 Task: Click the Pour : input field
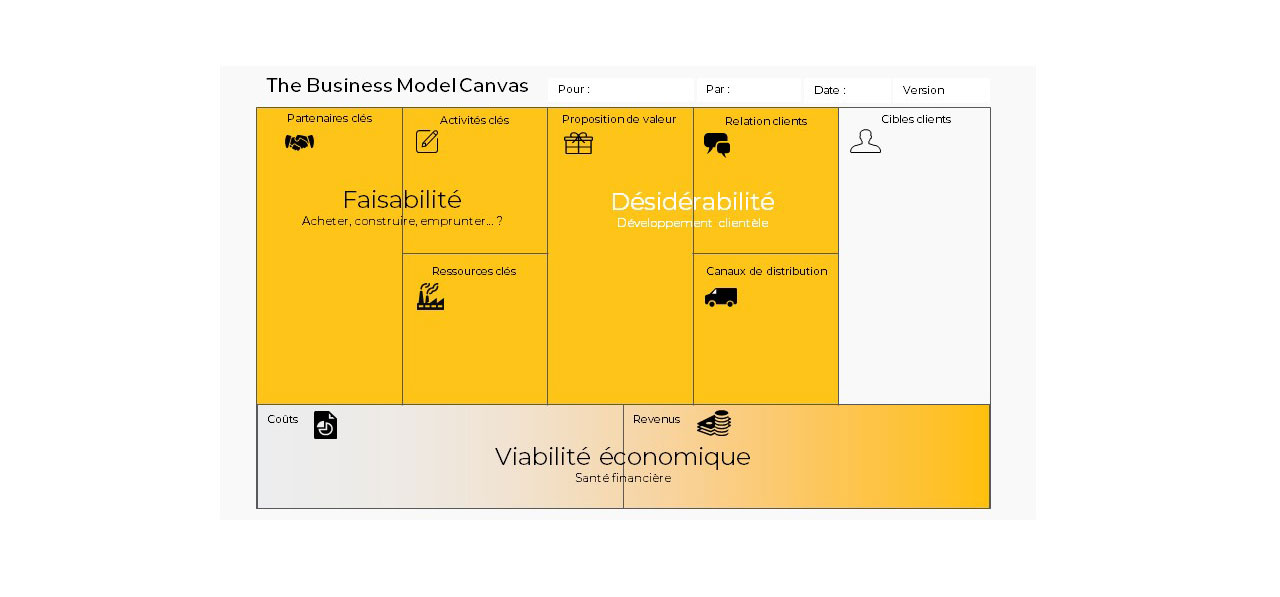click(621, 90)
